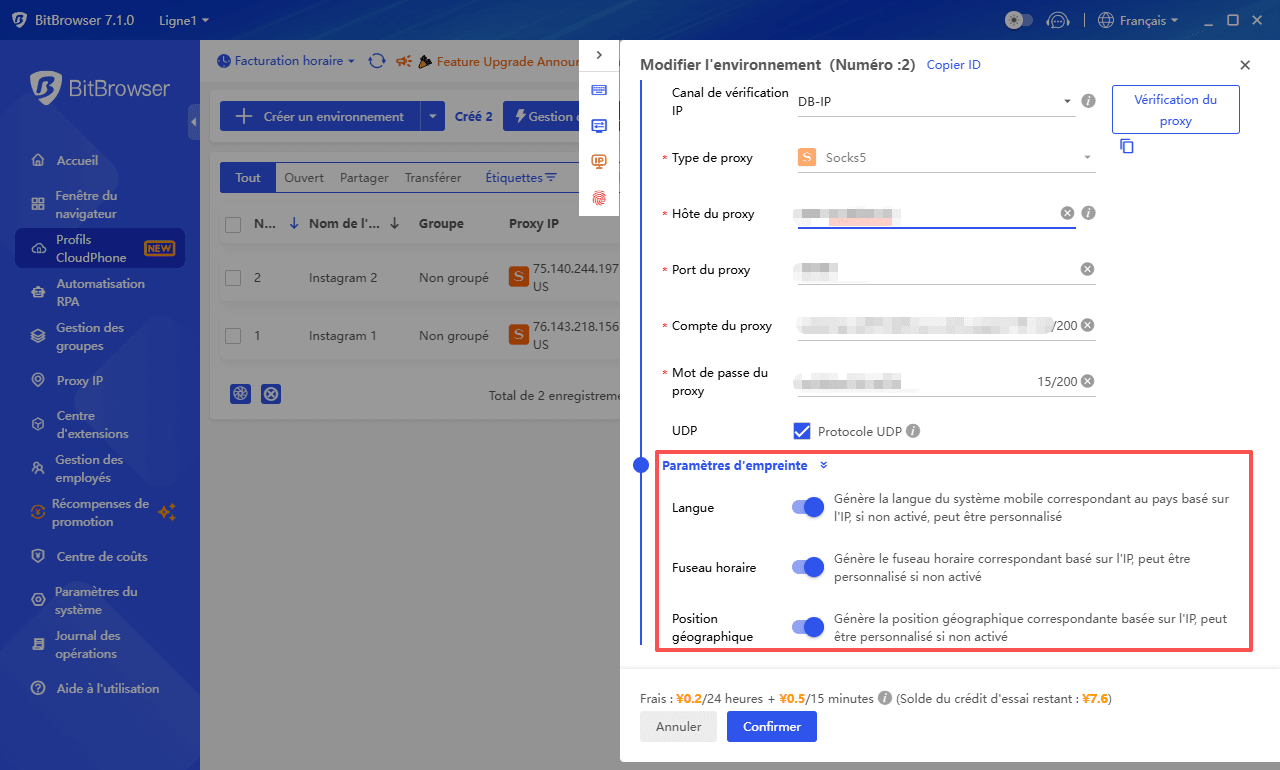Disable the Langue toggle
Image resolution: width=1280 pixels, height=770 pixels.
click(807, 508)
